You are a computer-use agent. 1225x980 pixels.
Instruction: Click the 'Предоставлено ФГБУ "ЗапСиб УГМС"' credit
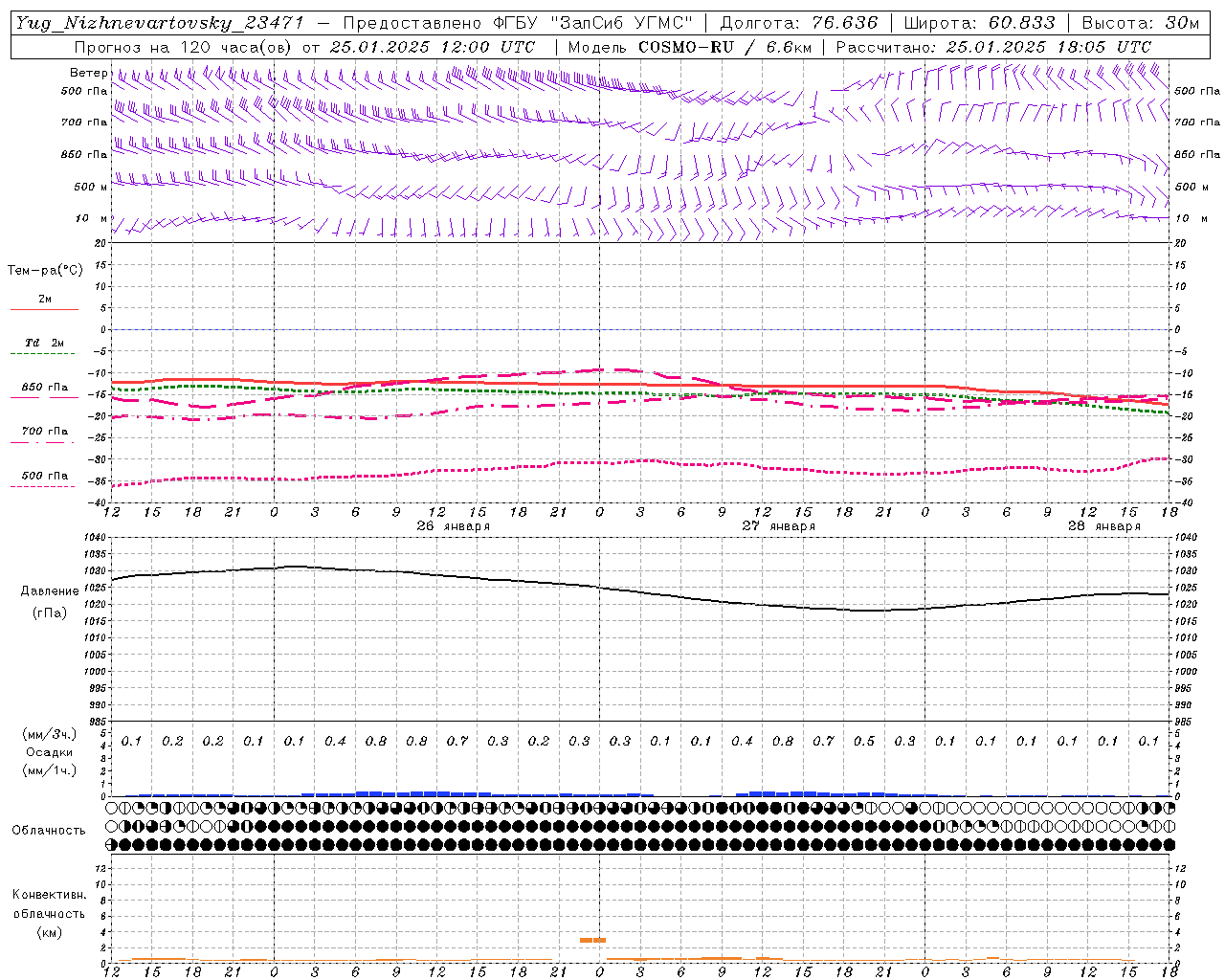tap(517, 23)
